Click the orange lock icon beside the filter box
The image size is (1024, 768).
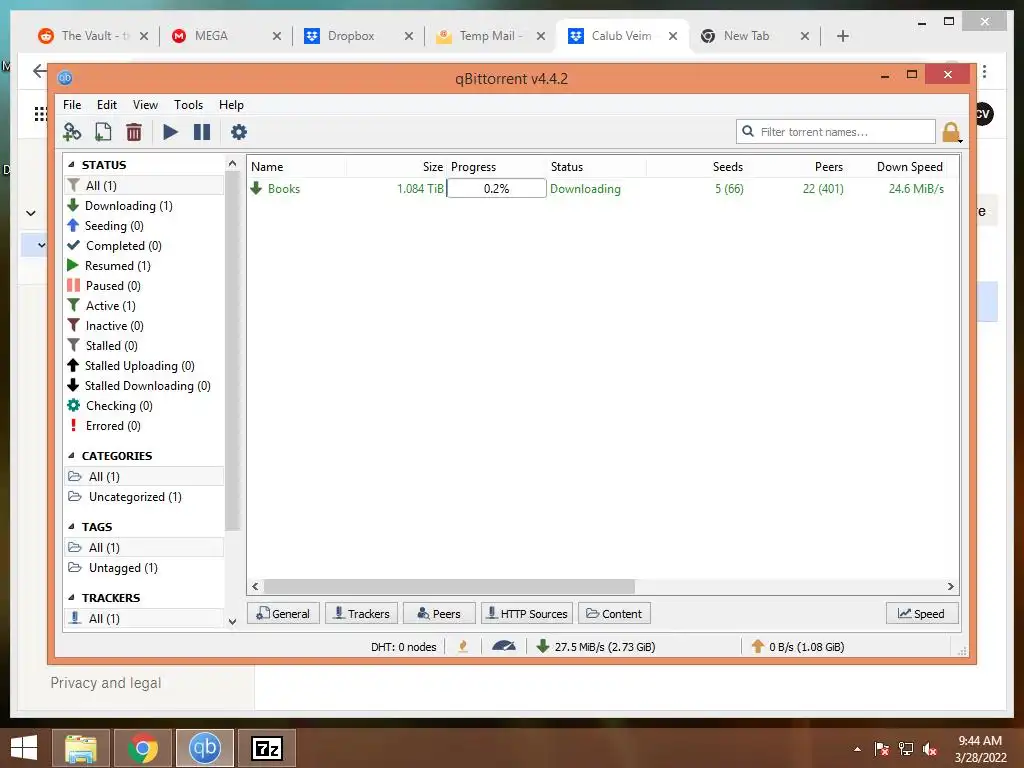pyautogui.click(x=952, y=132)
